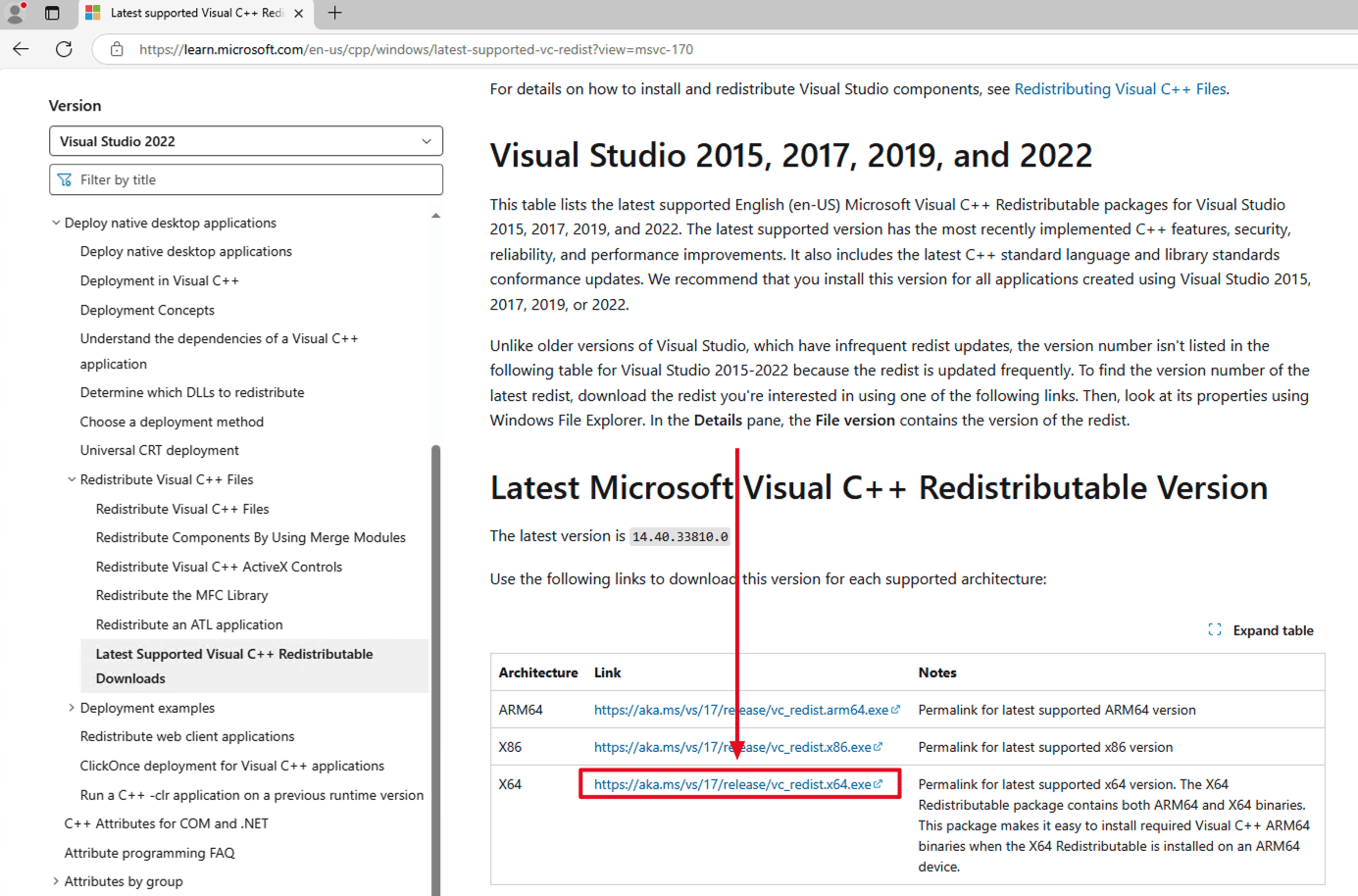This screenshot has width=1358, height=896.
Task: Open Redistribute the MFC Library
Action: (x=181, y=595)
